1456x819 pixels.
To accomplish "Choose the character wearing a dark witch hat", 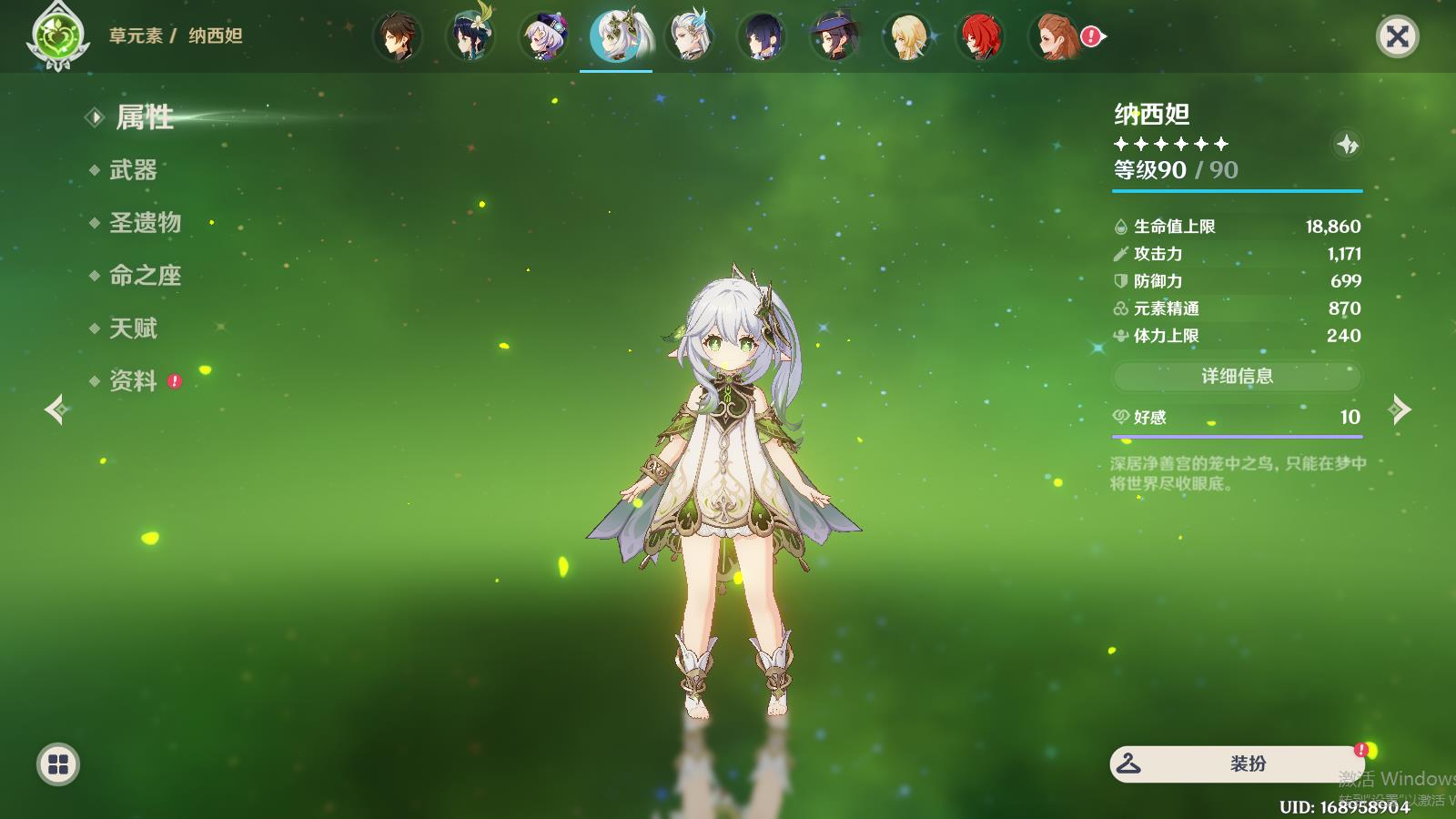I will [x=834, y=36].
